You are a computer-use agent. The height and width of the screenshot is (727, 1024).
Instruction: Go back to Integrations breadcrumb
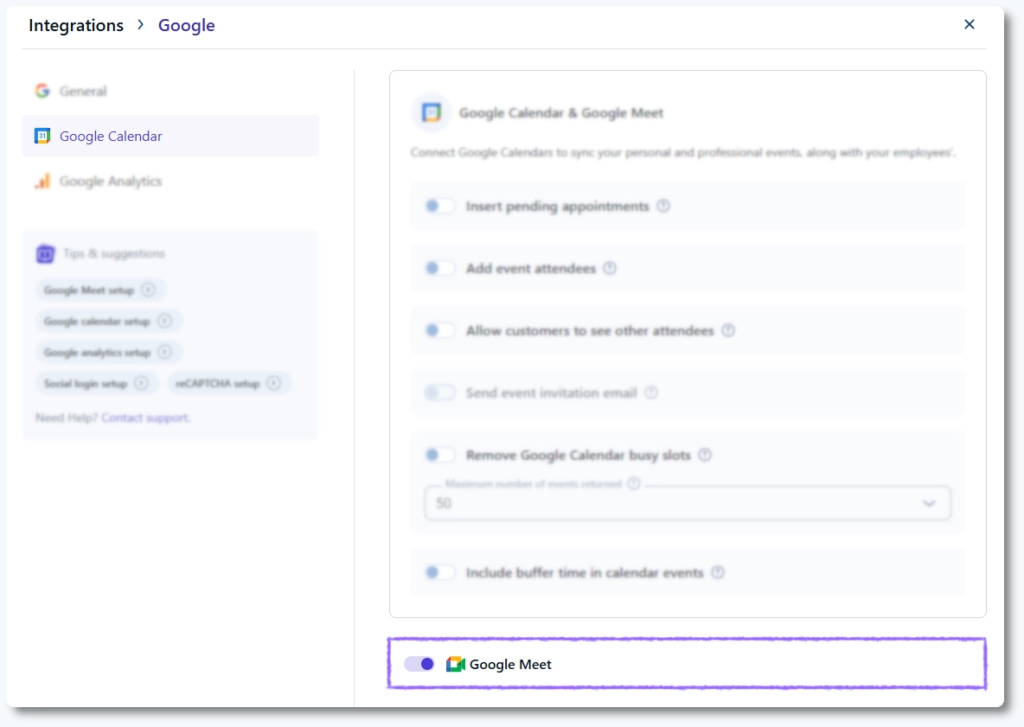tap(76, 26)
